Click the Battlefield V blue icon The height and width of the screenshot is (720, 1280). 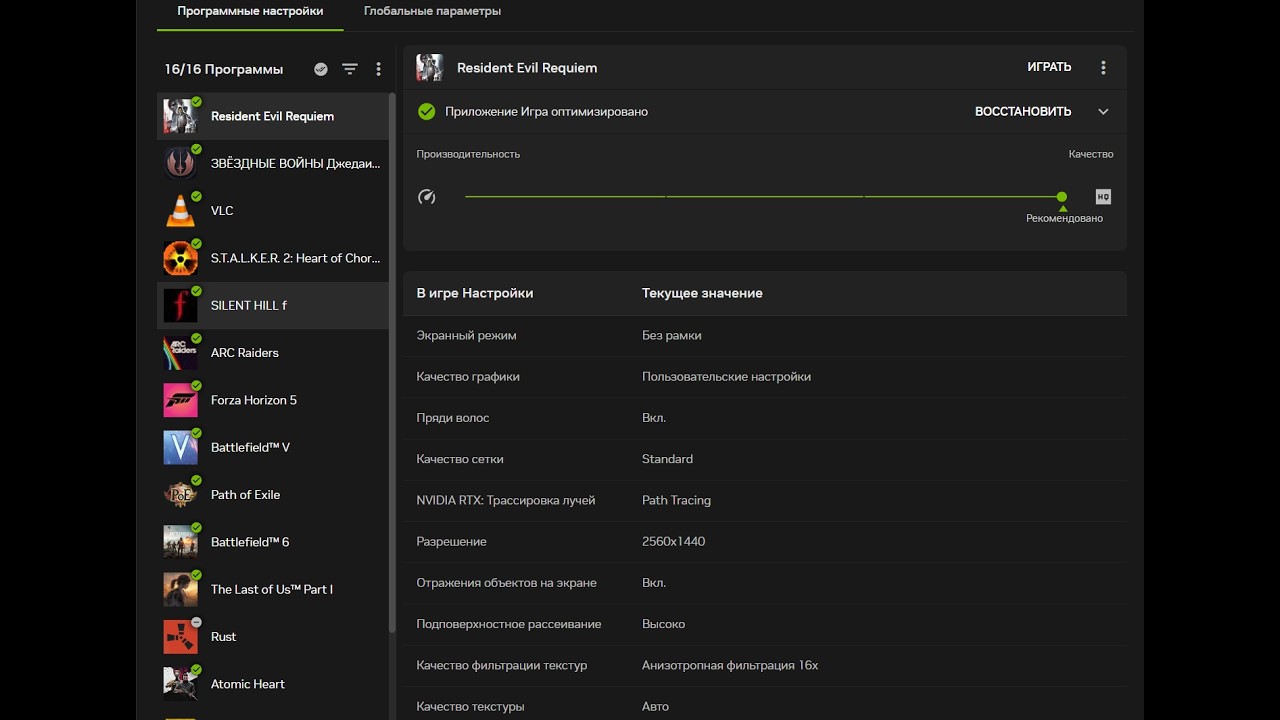pos(181,447)
